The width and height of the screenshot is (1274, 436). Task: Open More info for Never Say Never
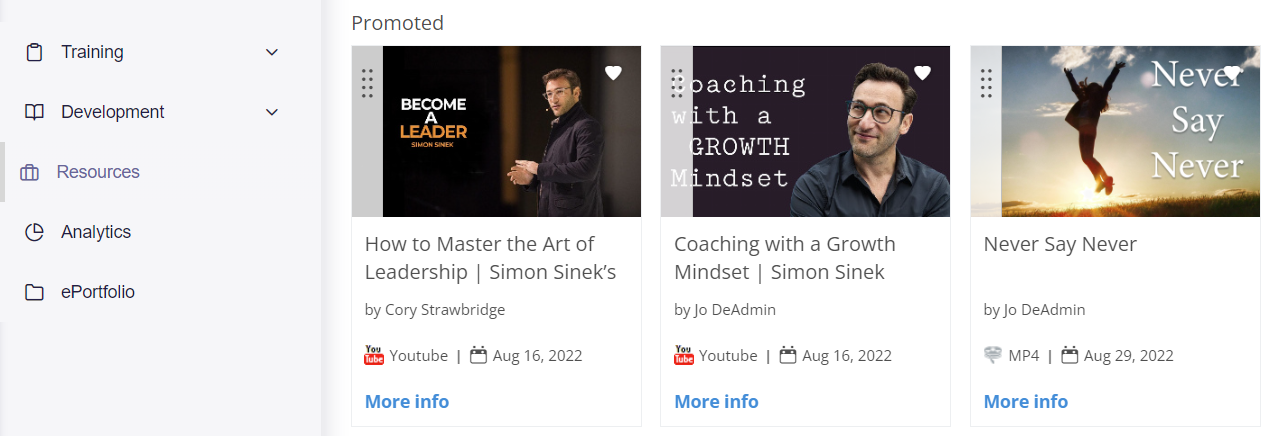click(x=1026, y=401)
